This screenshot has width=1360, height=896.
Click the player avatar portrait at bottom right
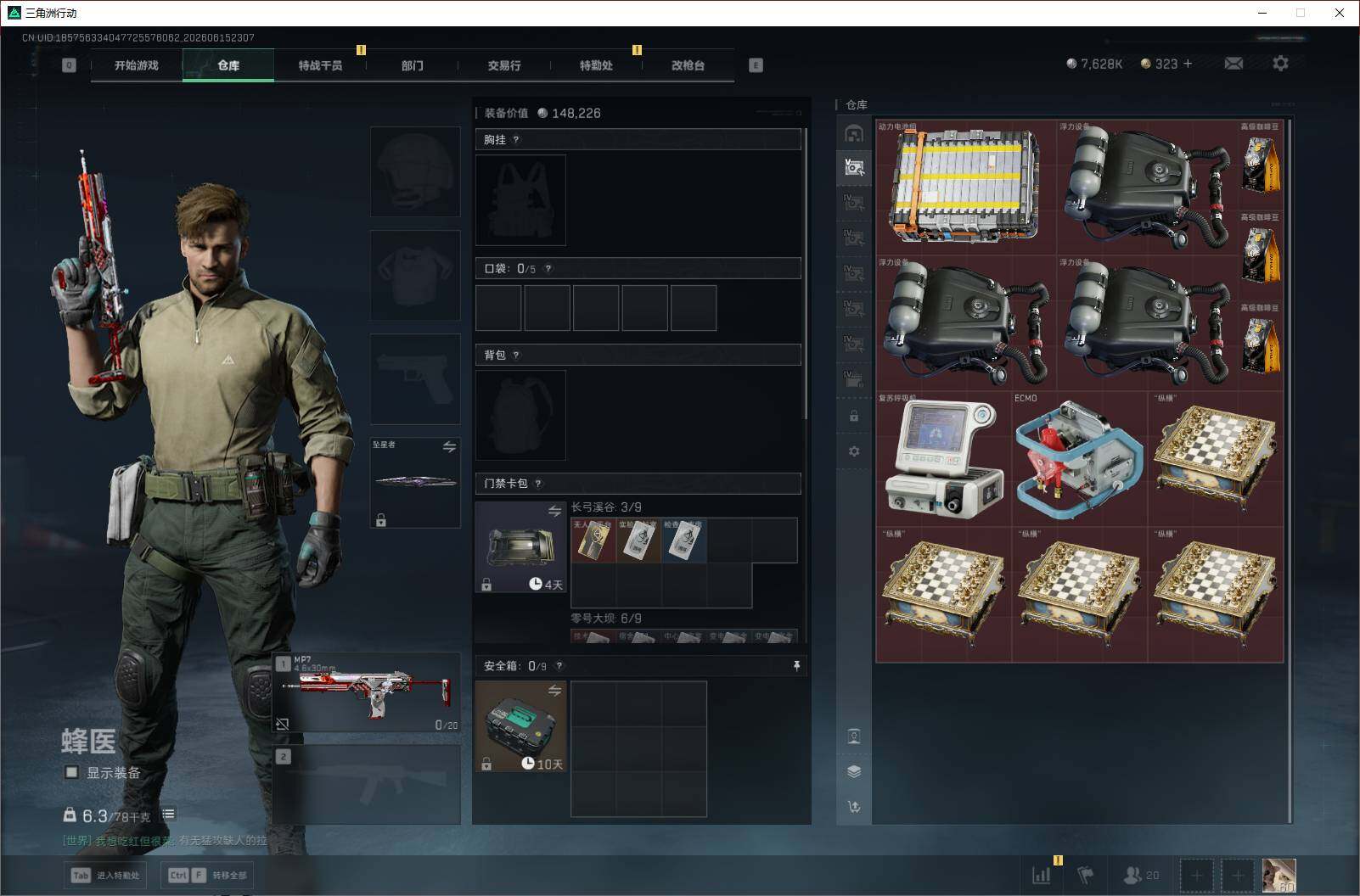[x=1279, y=875]
